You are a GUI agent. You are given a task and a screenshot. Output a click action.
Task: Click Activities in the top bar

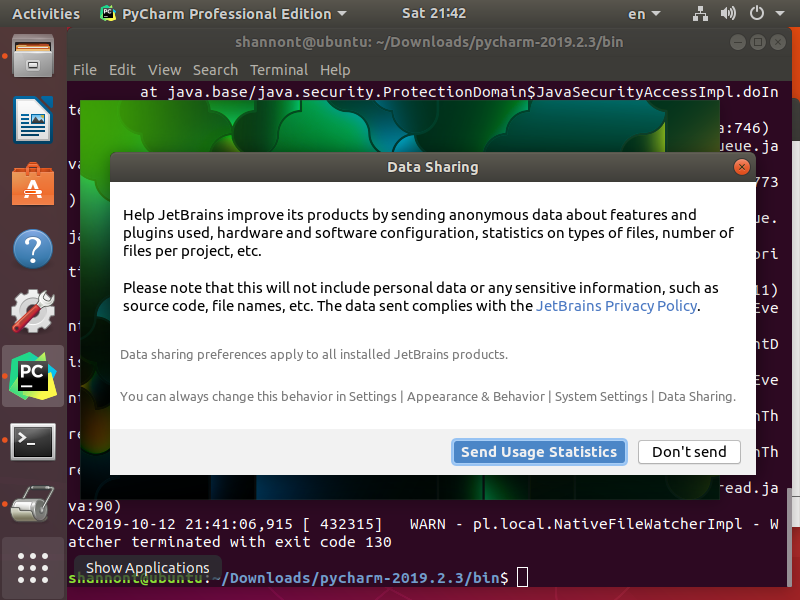point(46,13)
